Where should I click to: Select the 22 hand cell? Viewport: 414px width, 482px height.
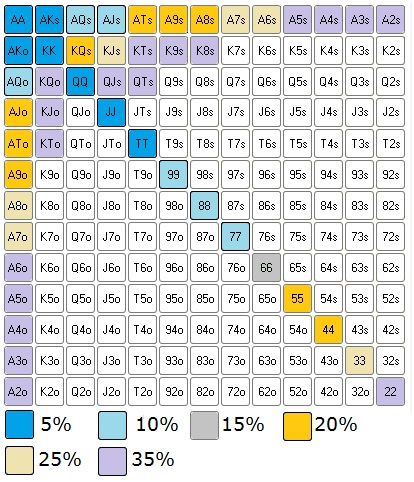[390, 391]
